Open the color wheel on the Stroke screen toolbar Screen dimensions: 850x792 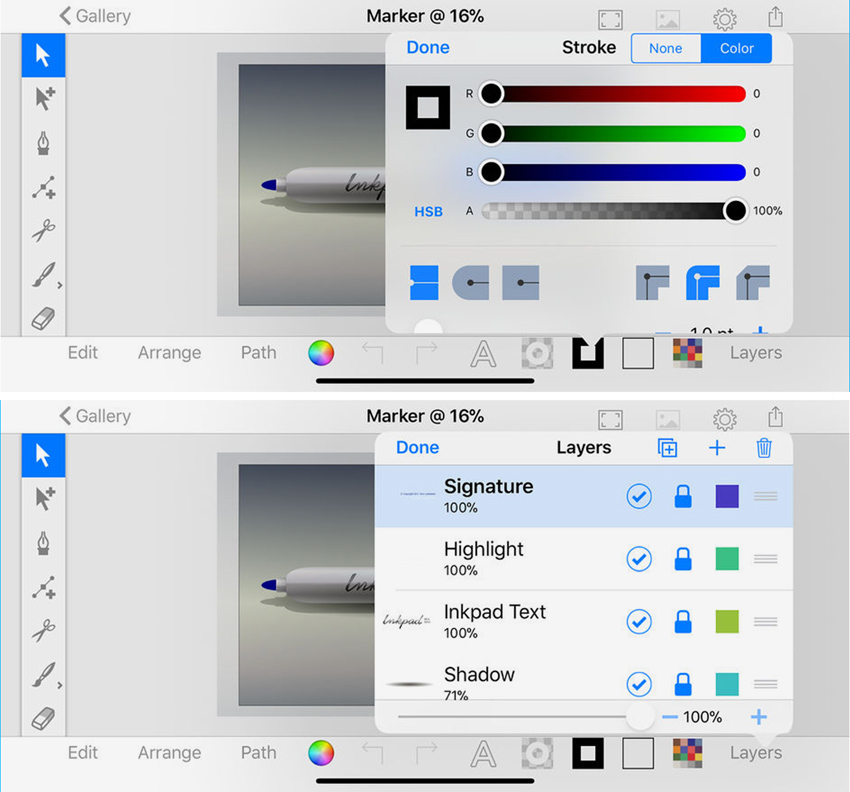click(x=321, y=353)
